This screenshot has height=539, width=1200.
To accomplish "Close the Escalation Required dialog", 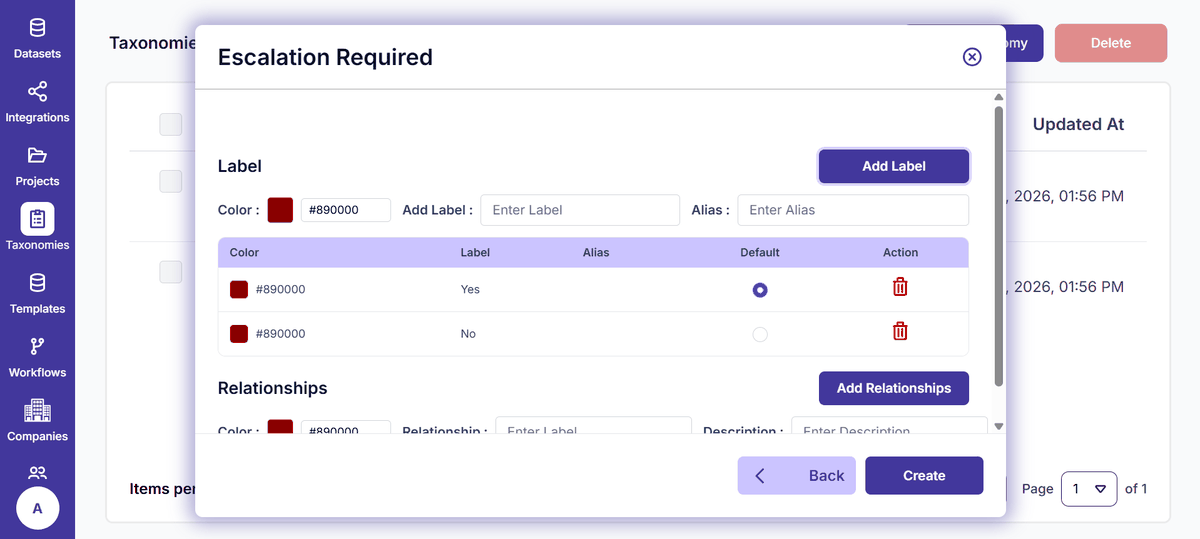I will [972, 57].
